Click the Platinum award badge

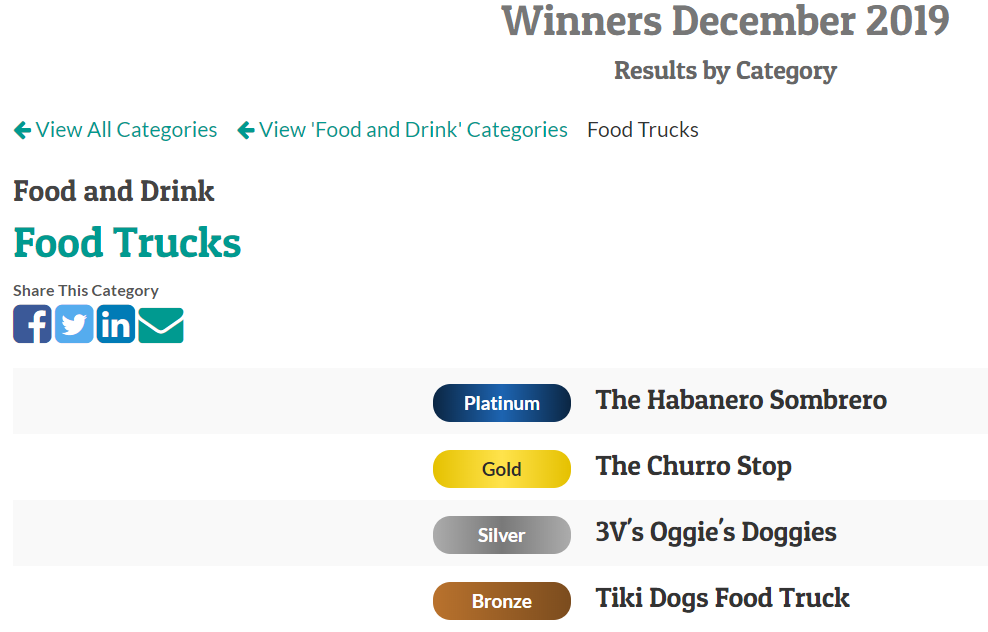click(x=502, y=403)
